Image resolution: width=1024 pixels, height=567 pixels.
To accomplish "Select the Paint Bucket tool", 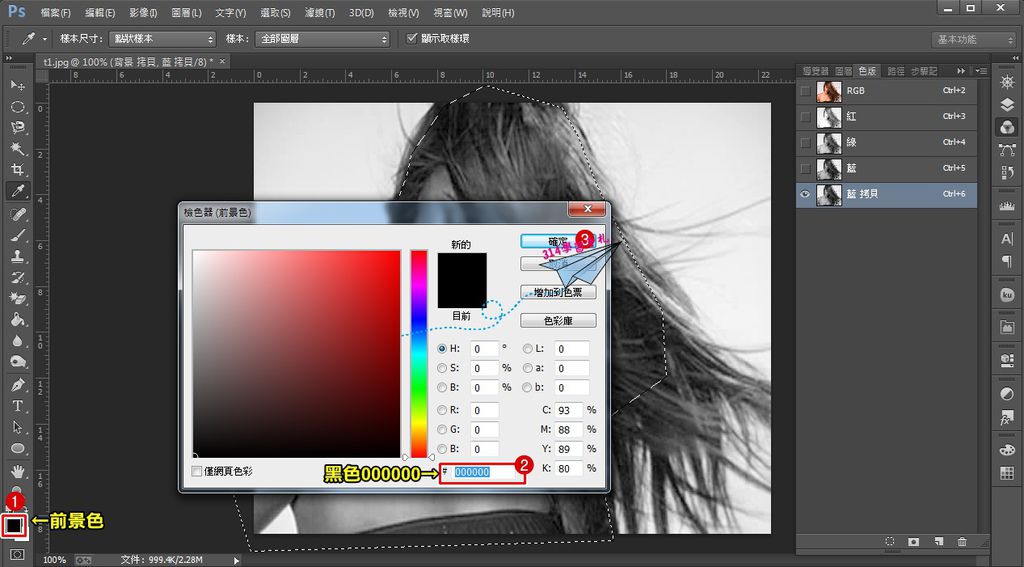I will 18,319.
